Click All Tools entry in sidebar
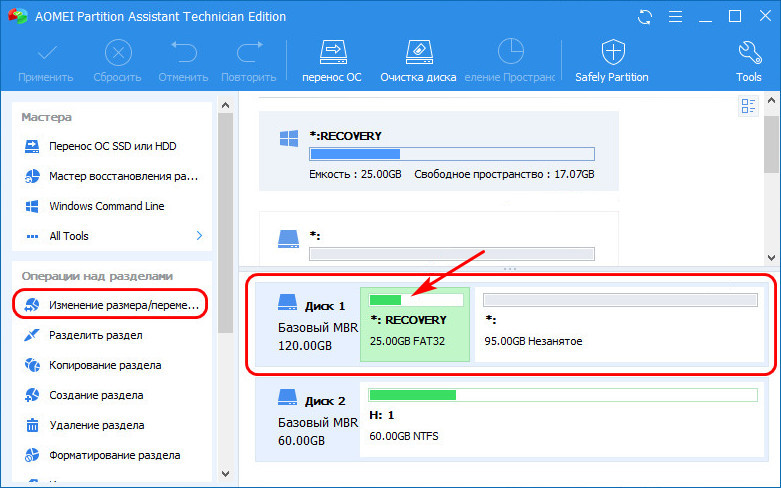 (69, 236)
